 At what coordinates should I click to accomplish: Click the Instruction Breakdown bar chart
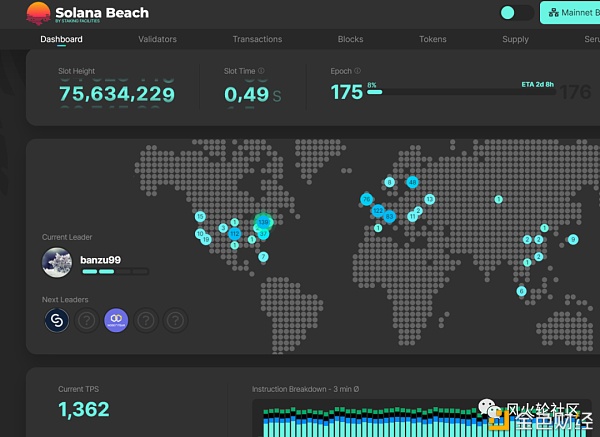tap(400, 420)
